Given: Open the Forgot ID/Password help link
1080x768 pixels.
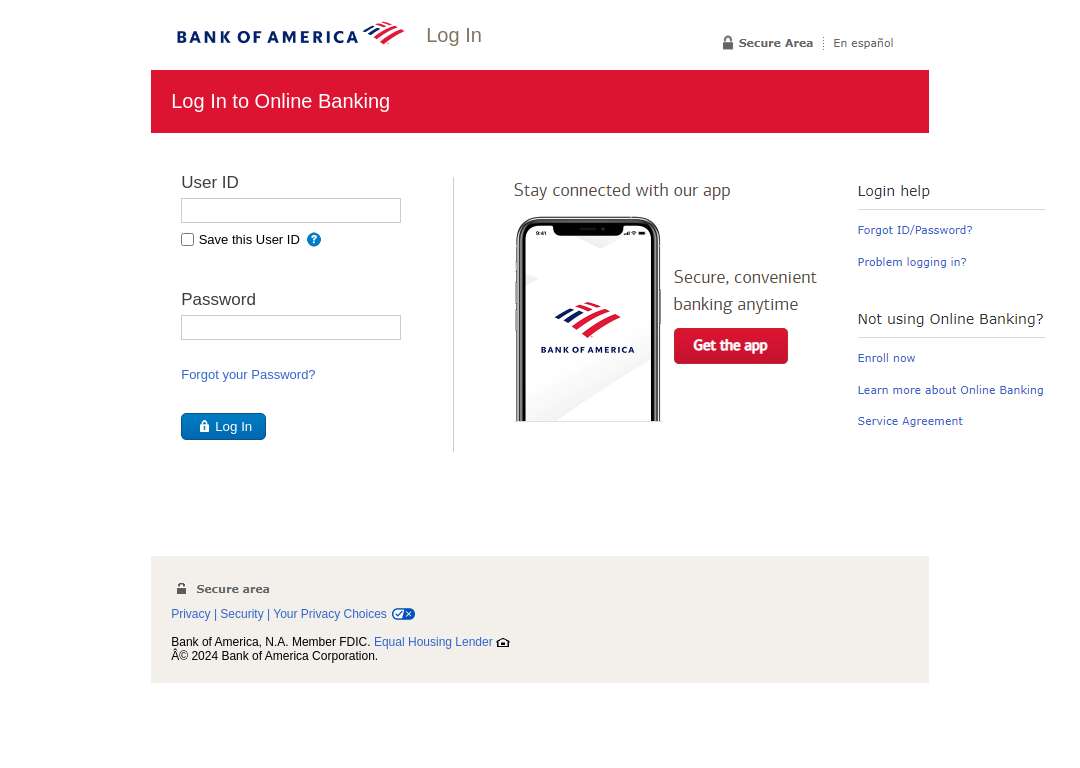Looking at the screenshot, I should point(915,230).
